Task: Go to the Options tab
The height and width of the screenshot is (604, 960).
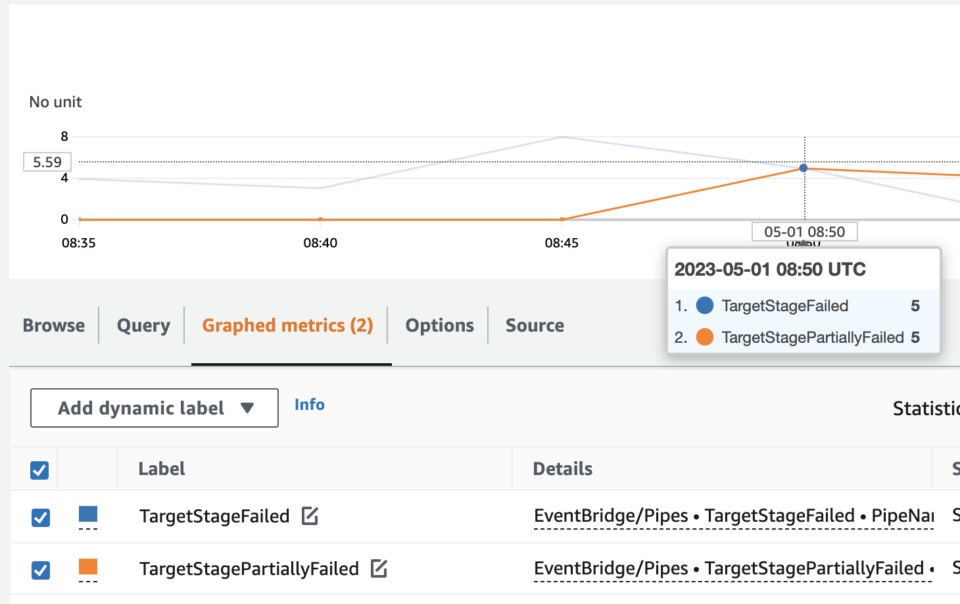Action: (439, 325)
